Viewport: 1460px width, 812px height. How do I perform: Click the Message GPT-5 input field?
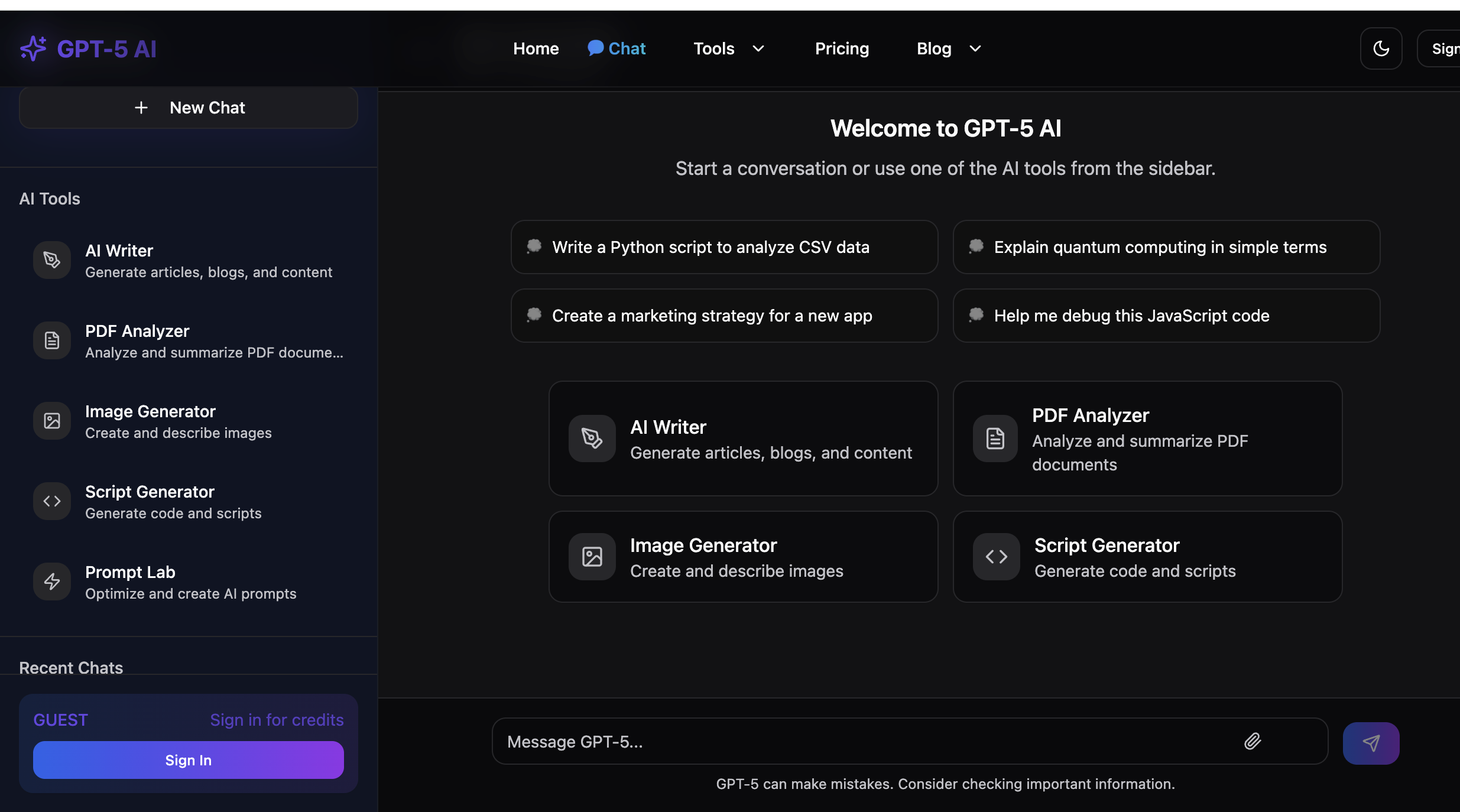863,741
